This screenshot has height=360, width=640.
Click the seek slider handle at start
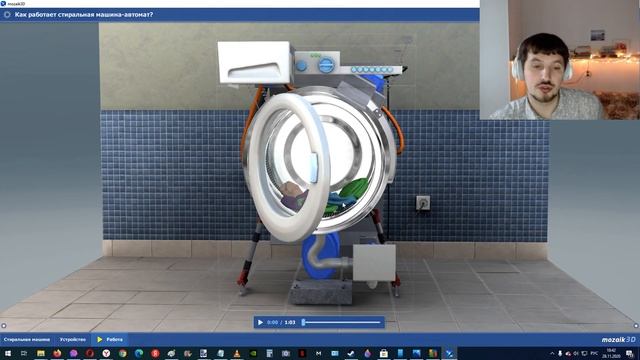point(303,322)
